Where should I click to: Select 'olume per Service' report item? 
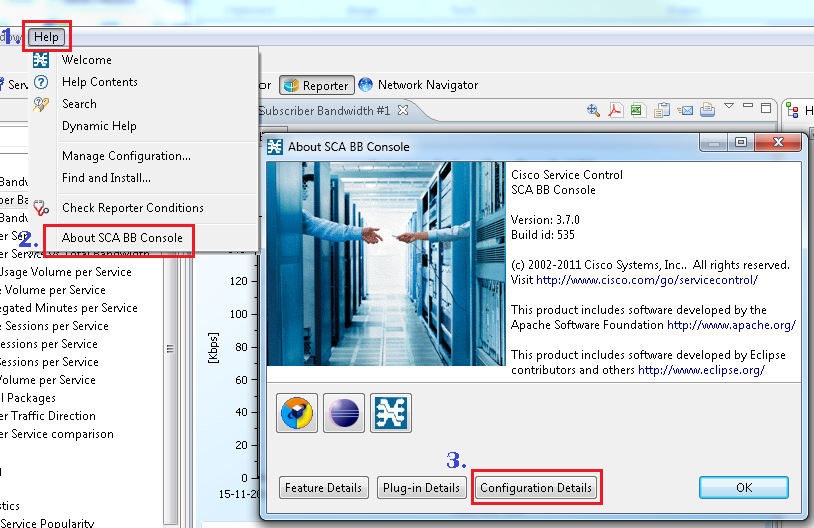click(48, 380)
